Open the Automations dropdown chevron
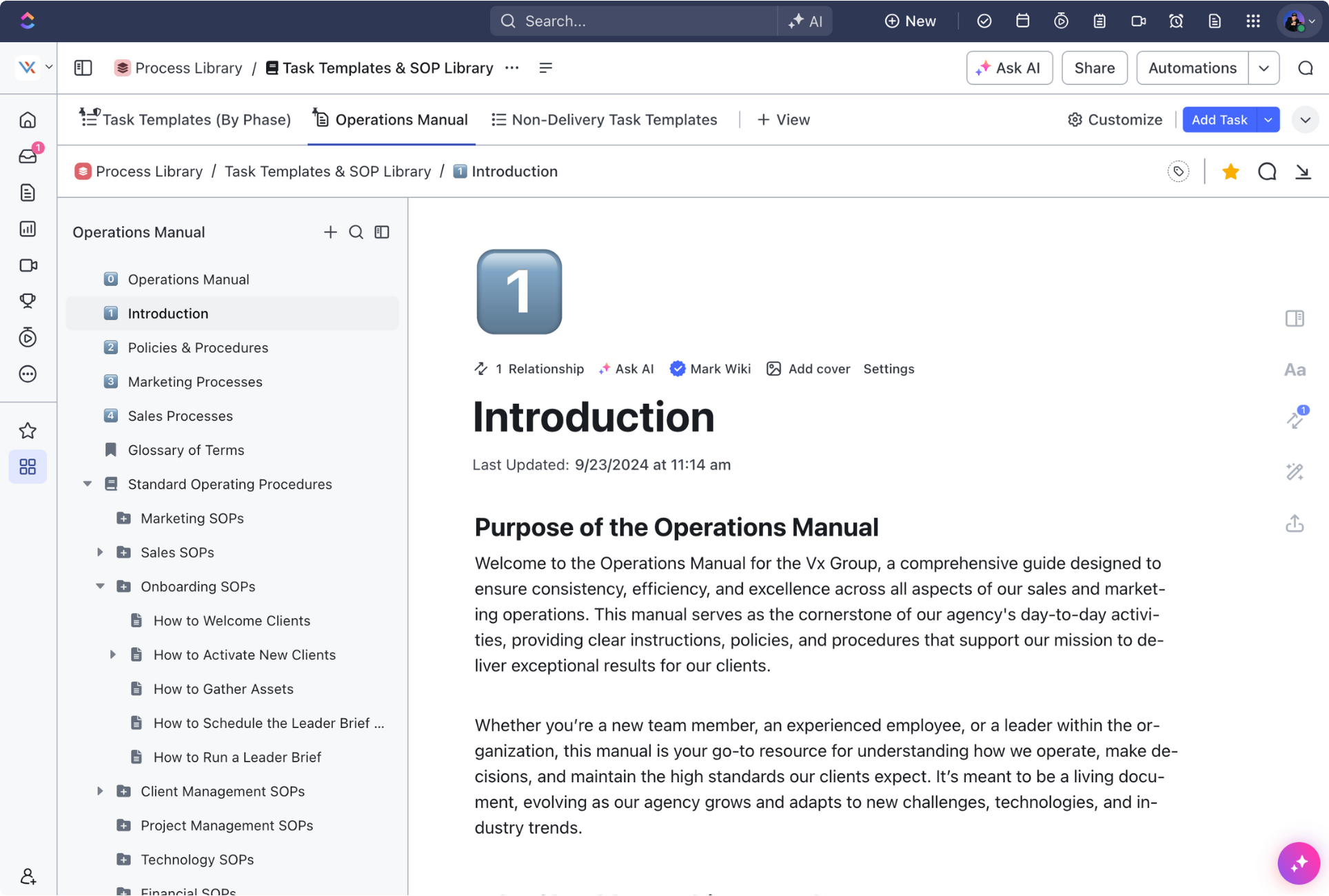 [x=1264, y=68]
